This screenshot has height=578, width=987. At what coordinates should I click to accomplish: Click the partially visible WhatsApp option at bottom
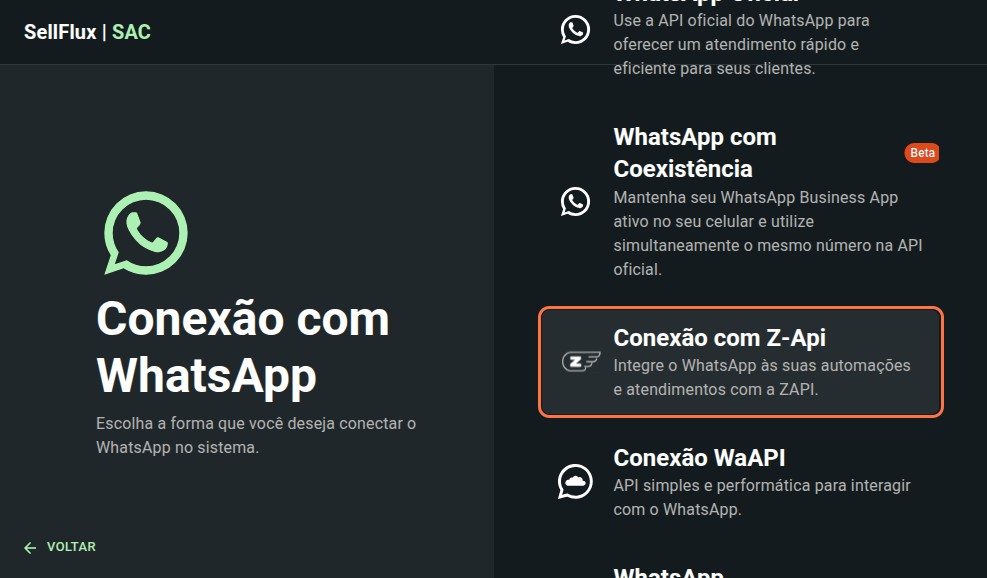[668, 572]
